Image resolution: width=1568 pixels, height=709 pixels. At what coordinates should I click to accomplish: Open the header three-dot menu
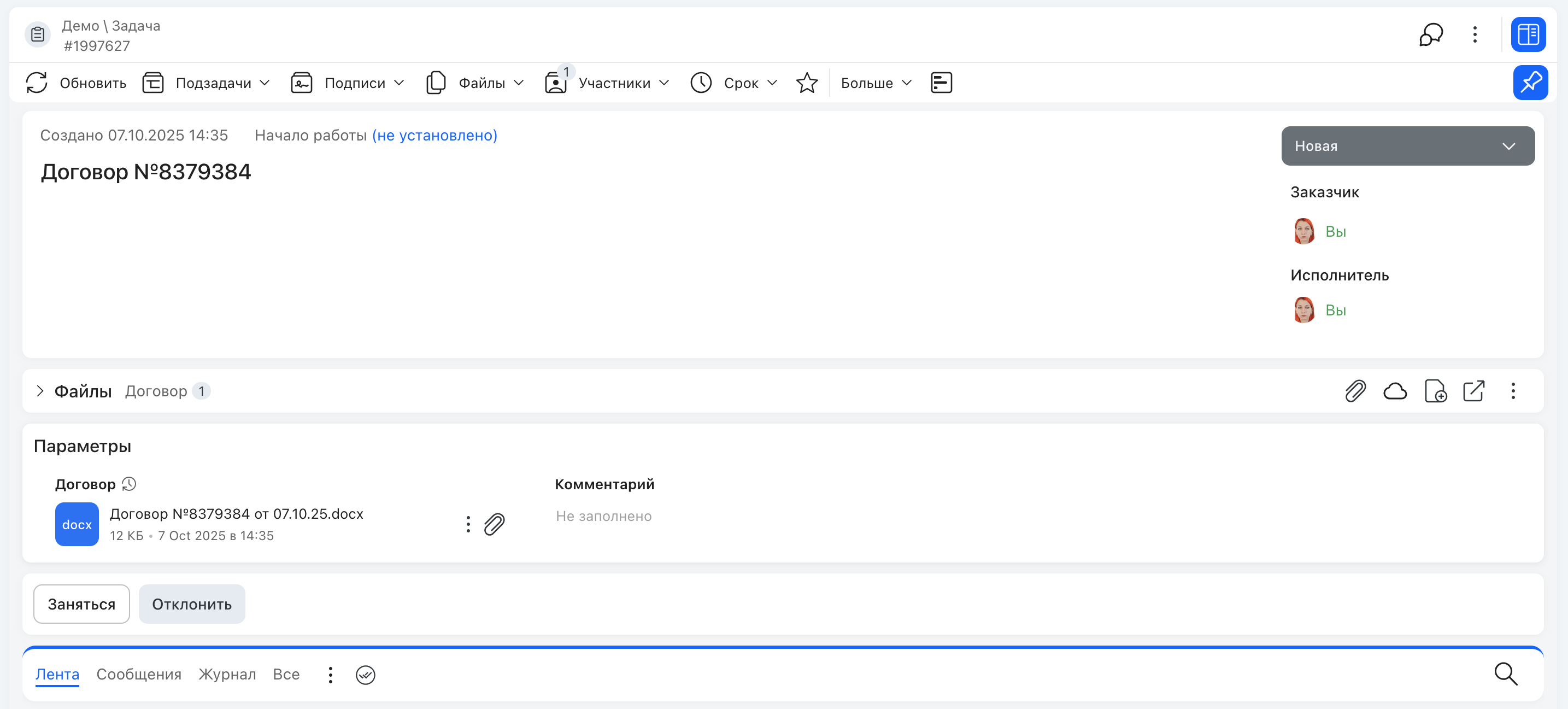pyautogui.click(x=1474, y=34)
